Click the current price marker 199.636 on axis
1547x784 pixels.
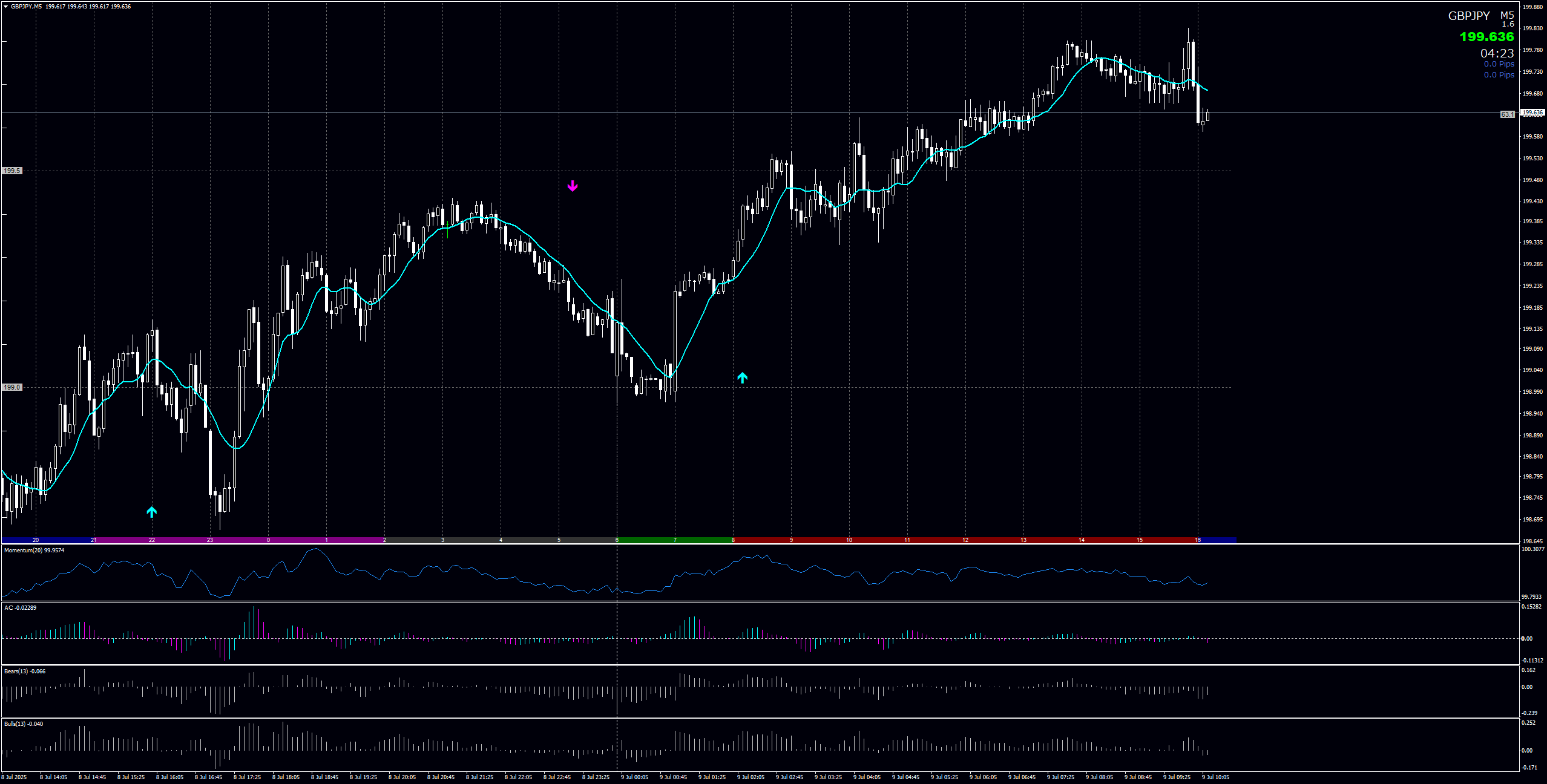click(1533, 113)
